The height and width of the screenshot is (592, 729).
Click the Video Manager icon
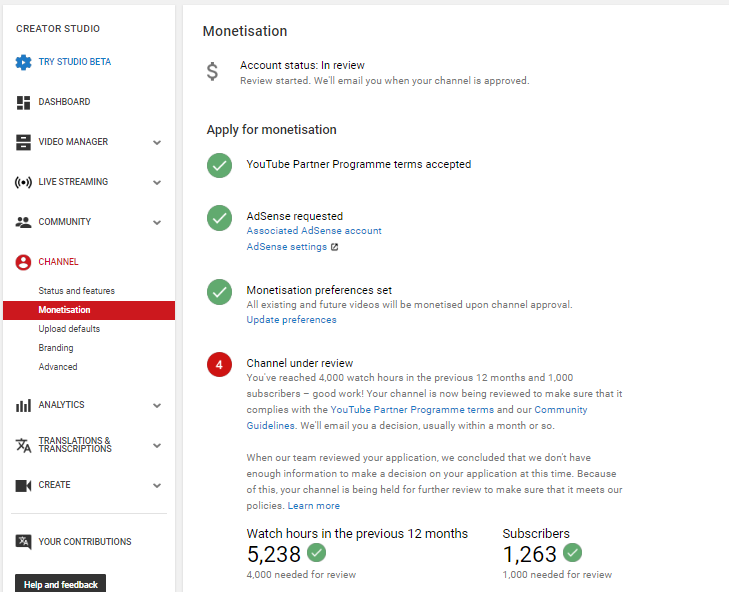pyautogui.click(x=23, y=142)
